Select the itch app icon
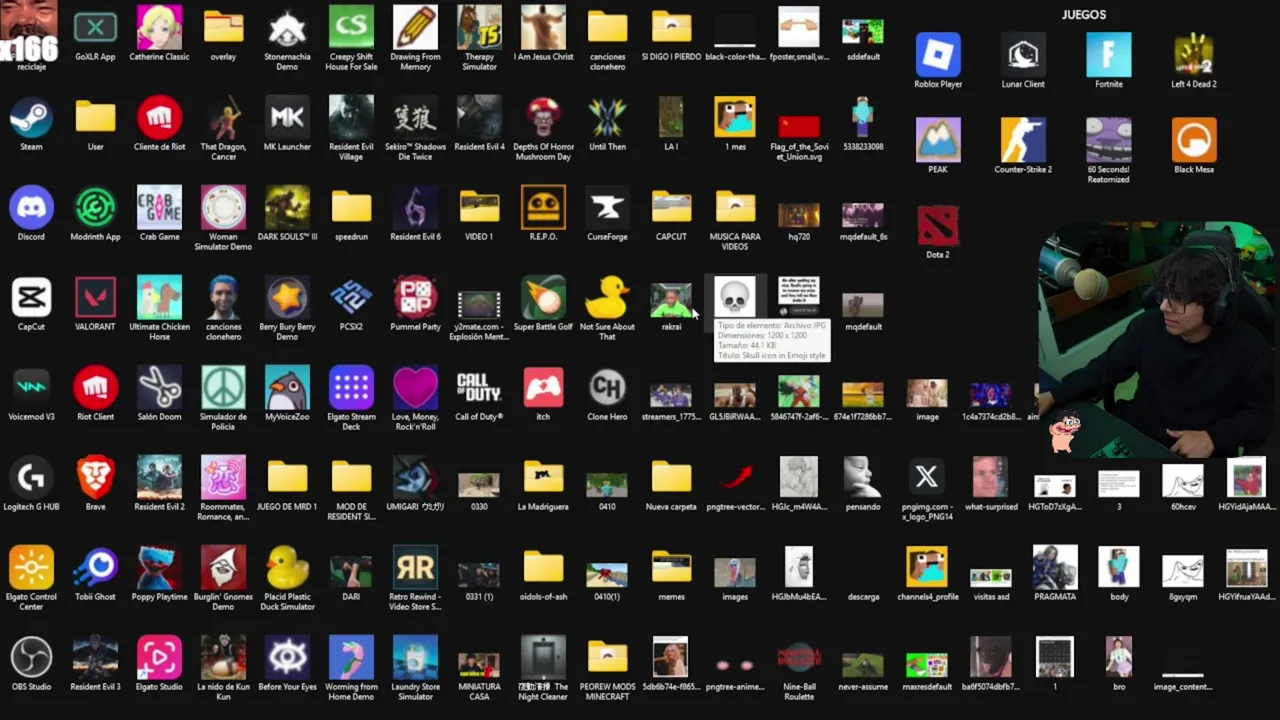Screen dimensions: 1280x720 [543, 388]
